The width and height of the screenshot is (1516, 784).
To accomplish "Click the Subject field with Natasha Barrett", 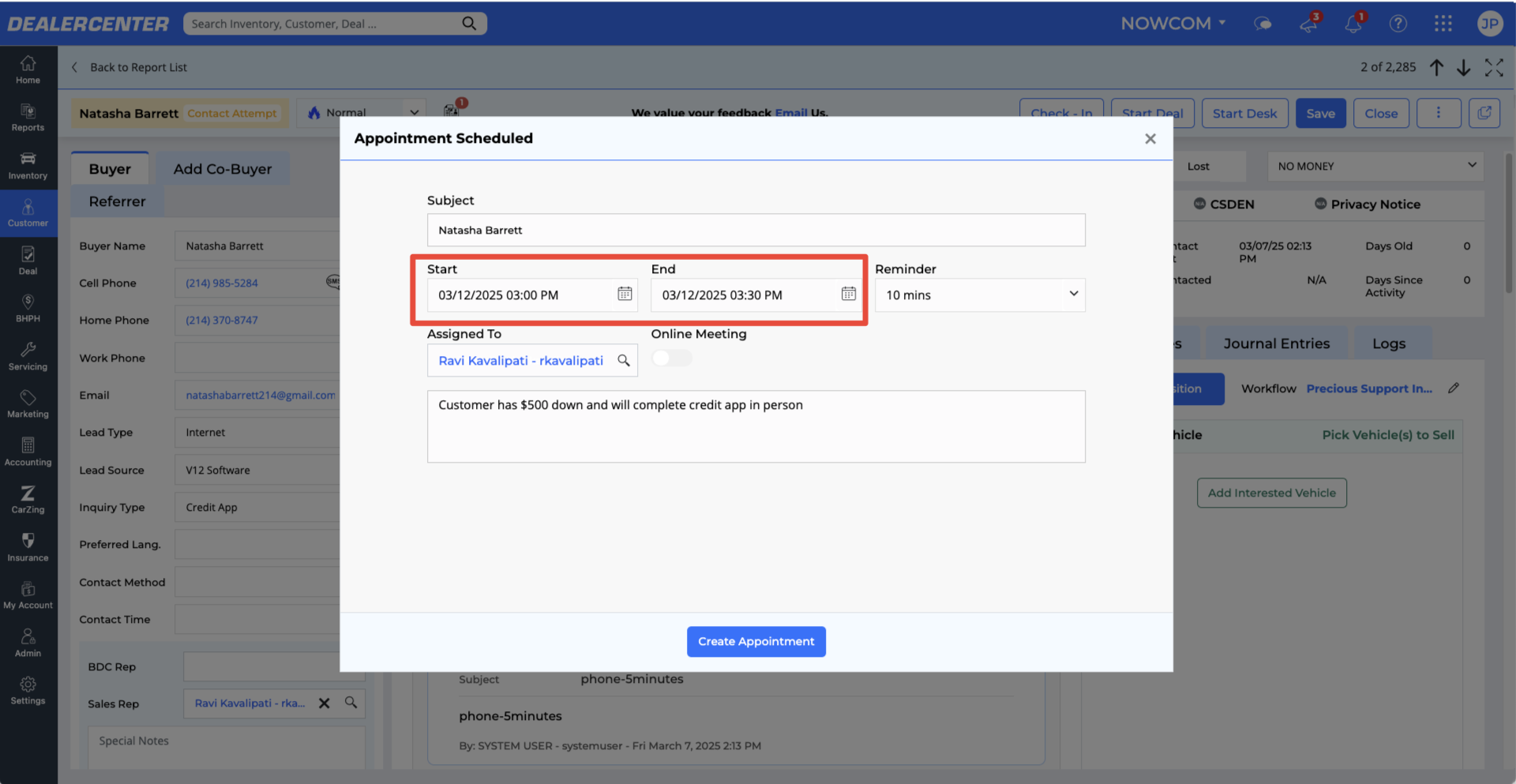I will (x=756, y=230).
